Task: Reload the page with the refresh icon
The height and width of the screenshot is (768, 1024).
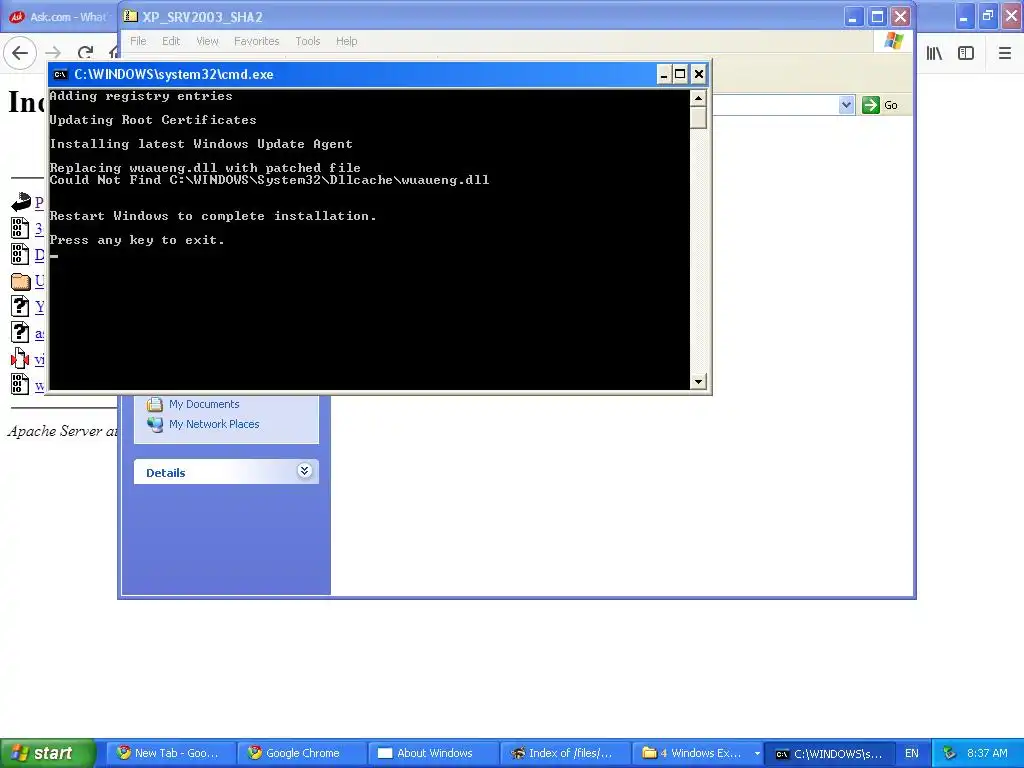Action: tap(86, 53)
